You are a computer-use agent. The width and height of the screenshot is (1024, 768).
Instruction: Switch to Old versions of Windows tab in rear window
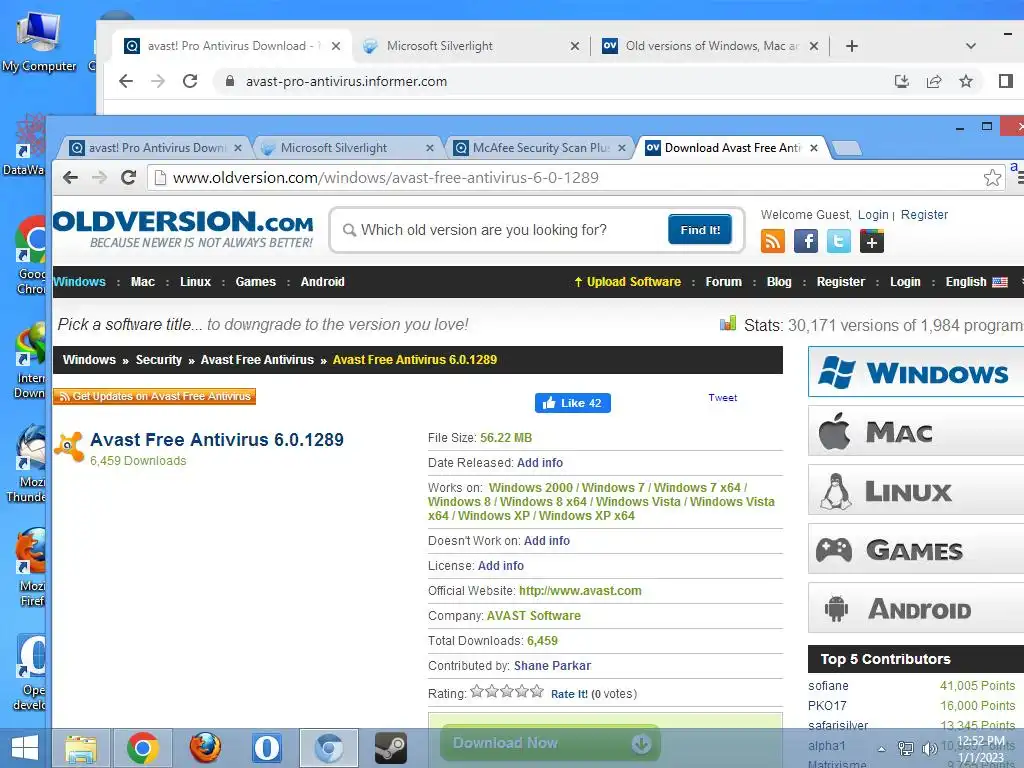tap(711, 46)
